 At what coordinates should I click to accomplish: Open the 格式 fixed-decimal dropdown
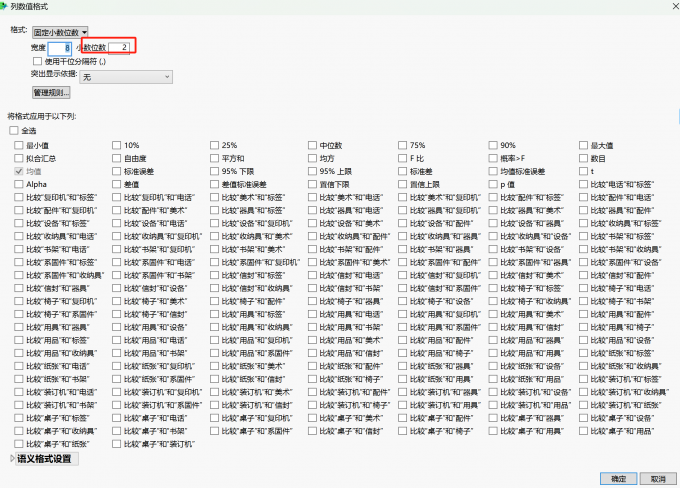point(61,32)
